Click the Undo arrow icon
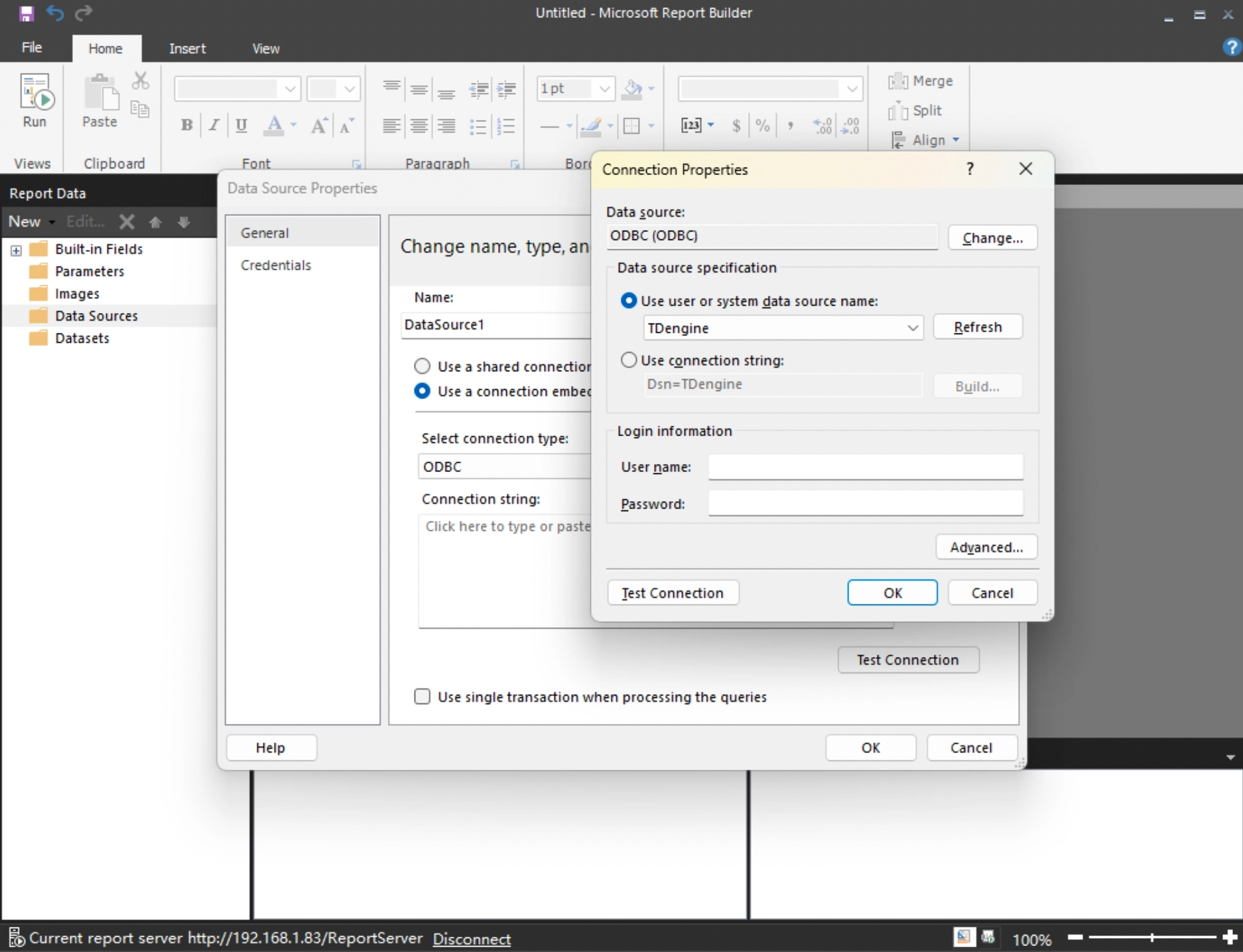Screen dimensions: 1243x952 click(x=55, y=13)
